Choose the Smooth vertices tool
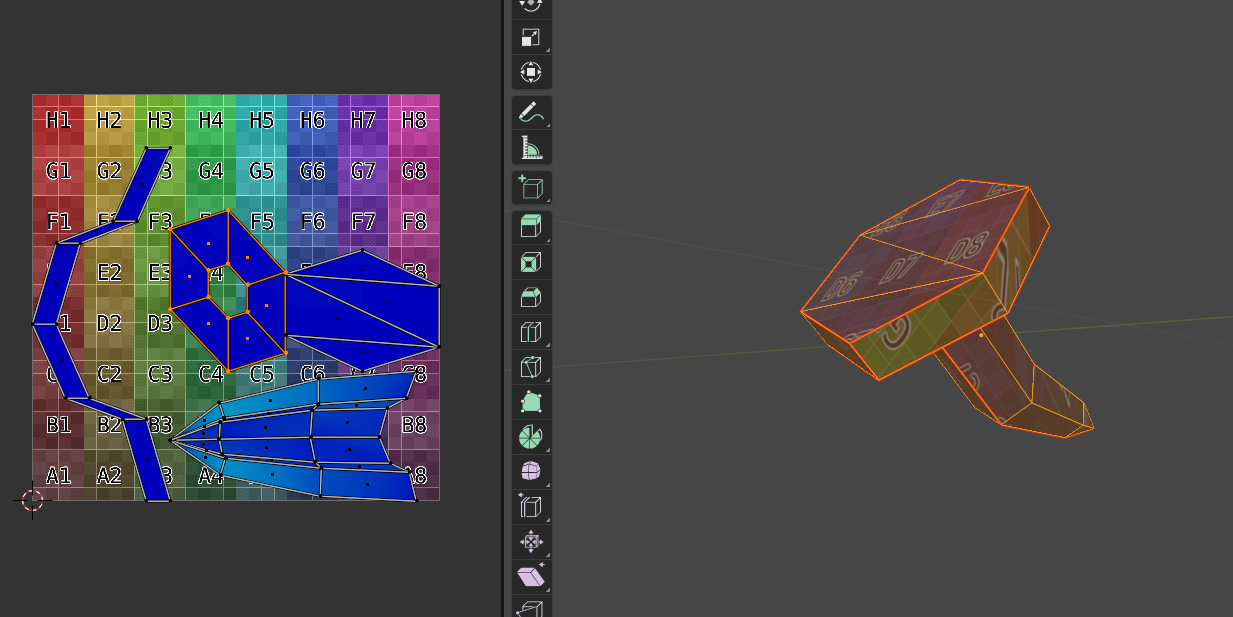Viewport: 1233px width, 617px height. (531, 471)
